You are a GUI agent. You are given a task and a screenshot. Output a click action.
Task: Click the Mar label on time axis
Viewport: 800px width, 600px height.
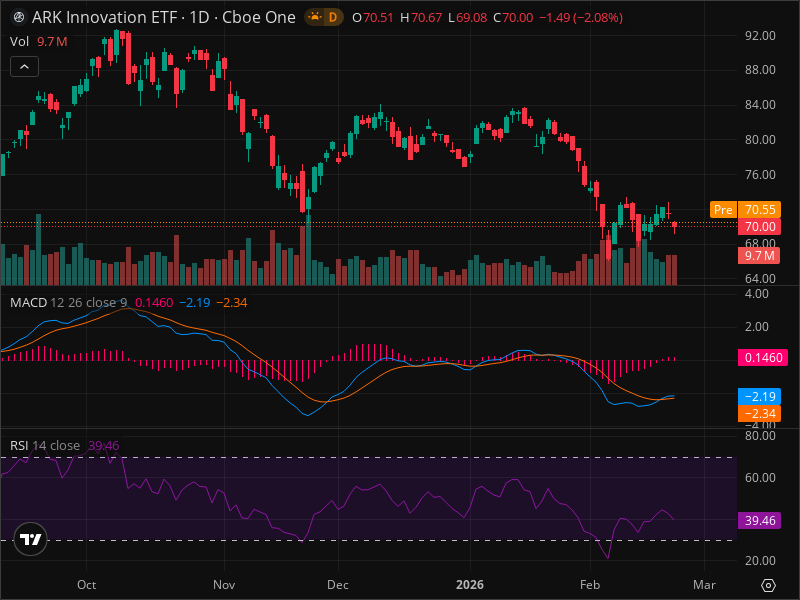click(x=705, y=585)
